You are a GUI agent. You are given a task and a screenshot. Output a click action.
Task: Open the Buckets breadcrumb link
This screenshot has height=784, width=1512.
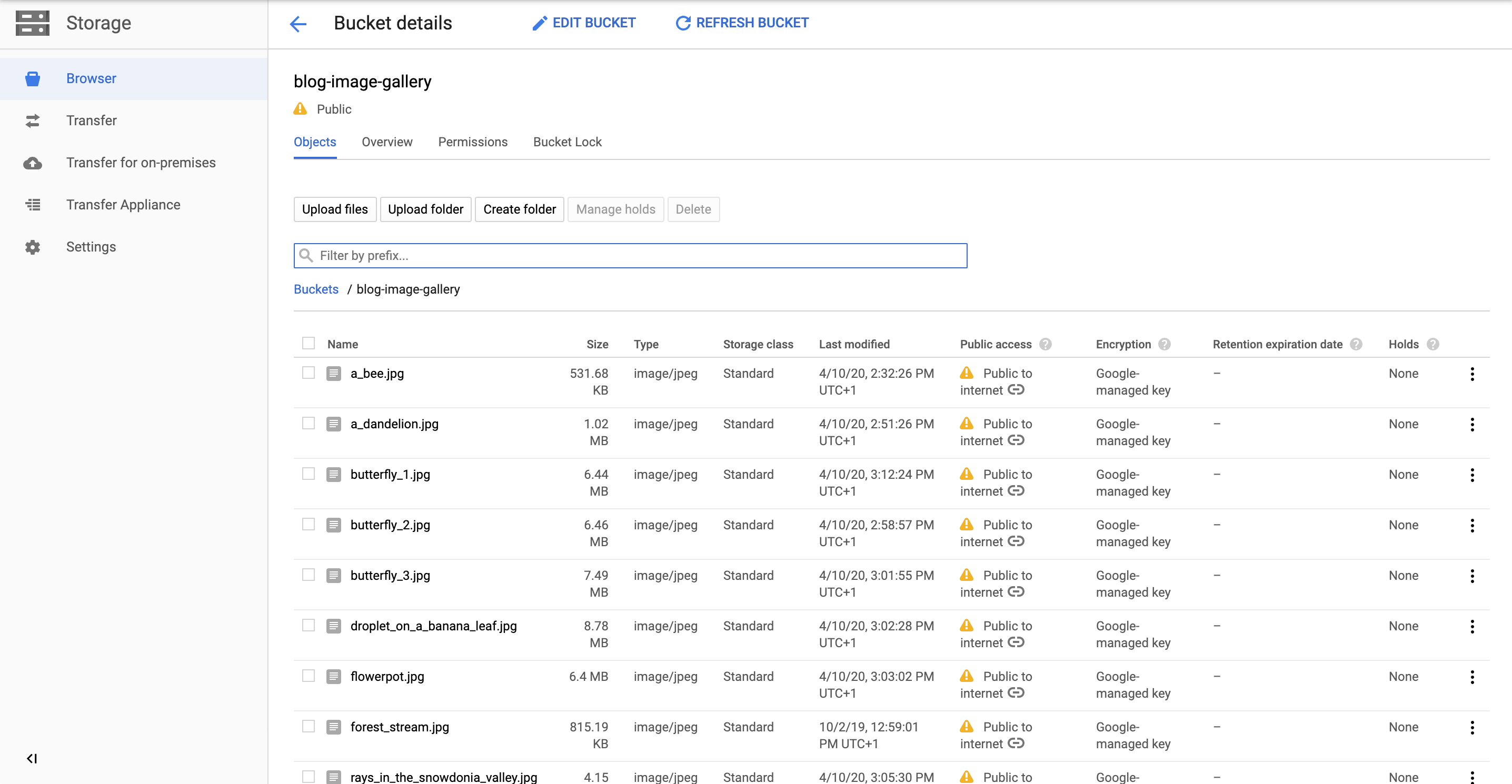(316, 289)
